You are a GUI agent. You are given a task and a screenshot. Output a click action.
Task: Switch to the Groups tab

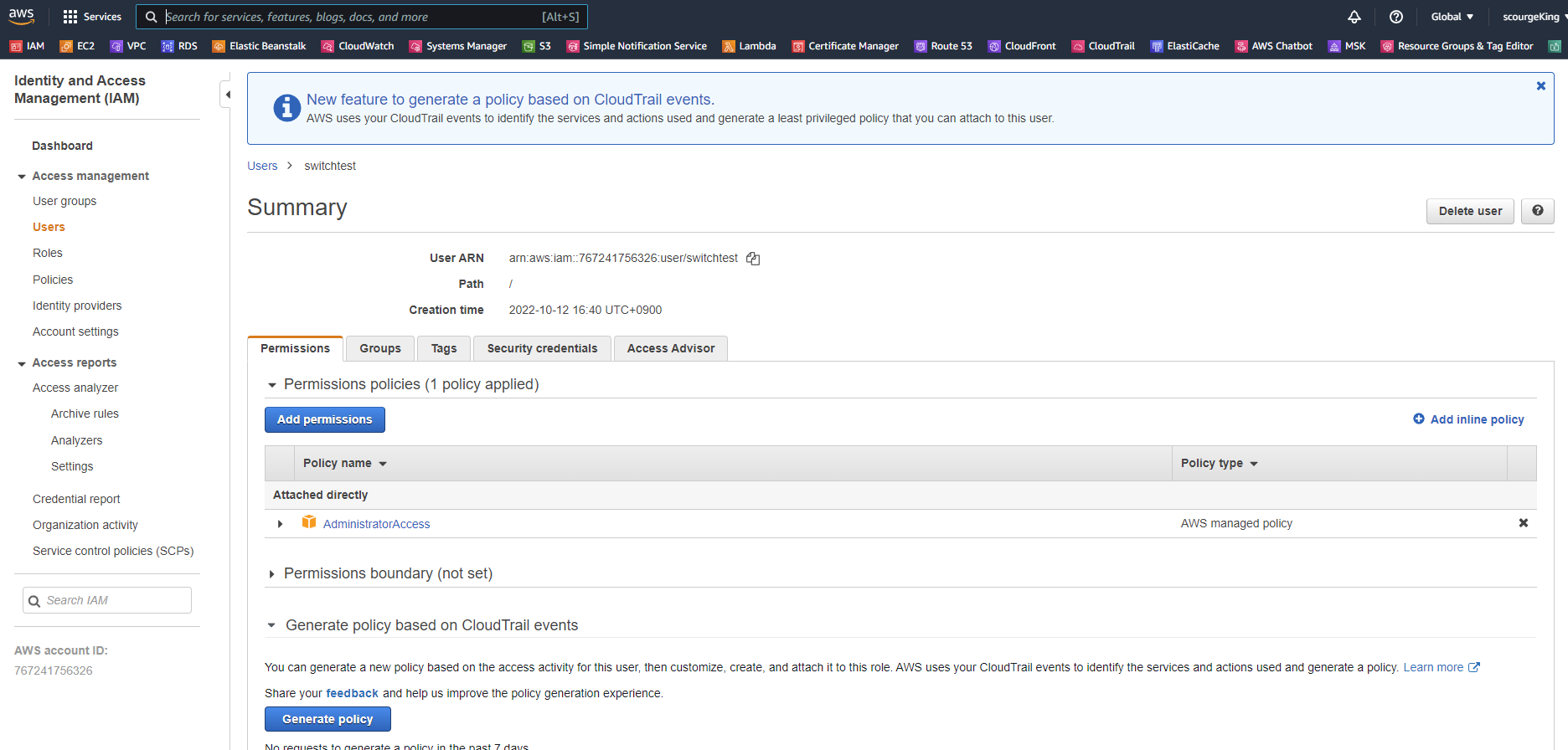point(380,348)
